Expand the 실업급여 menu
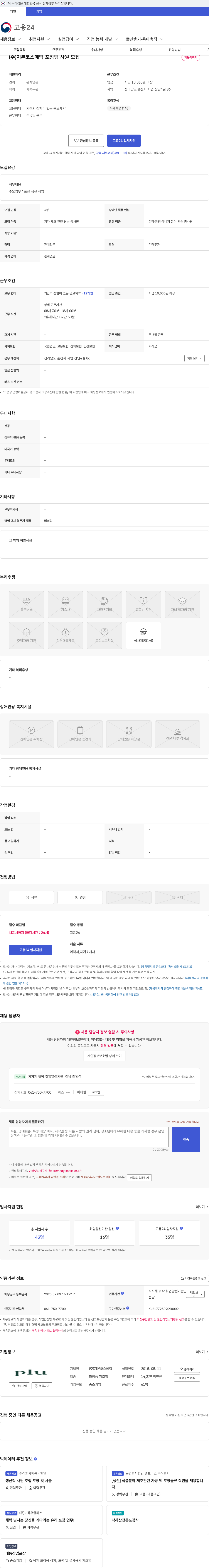 click(x=68, y=39)
